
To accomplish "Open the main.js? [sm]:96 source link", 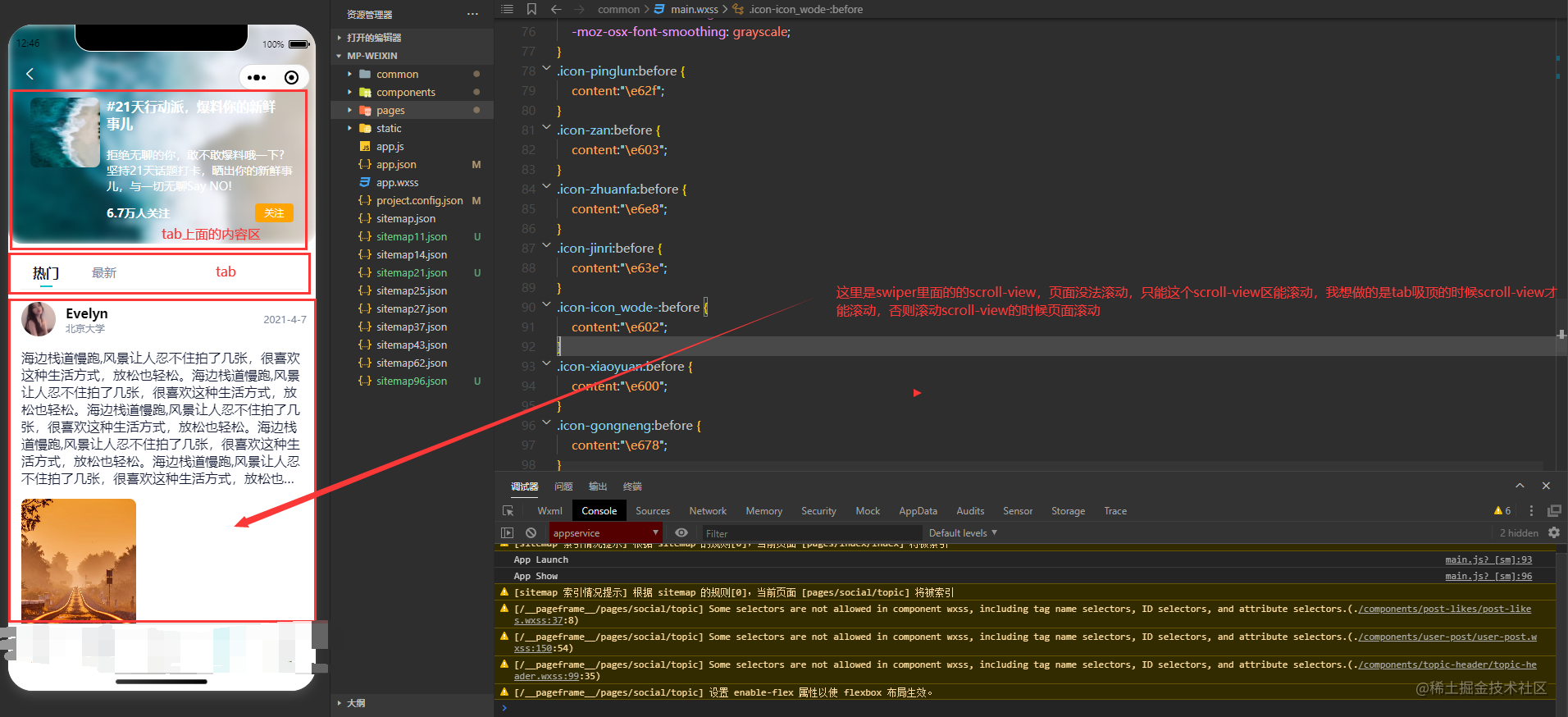I will click(1488, 576).
